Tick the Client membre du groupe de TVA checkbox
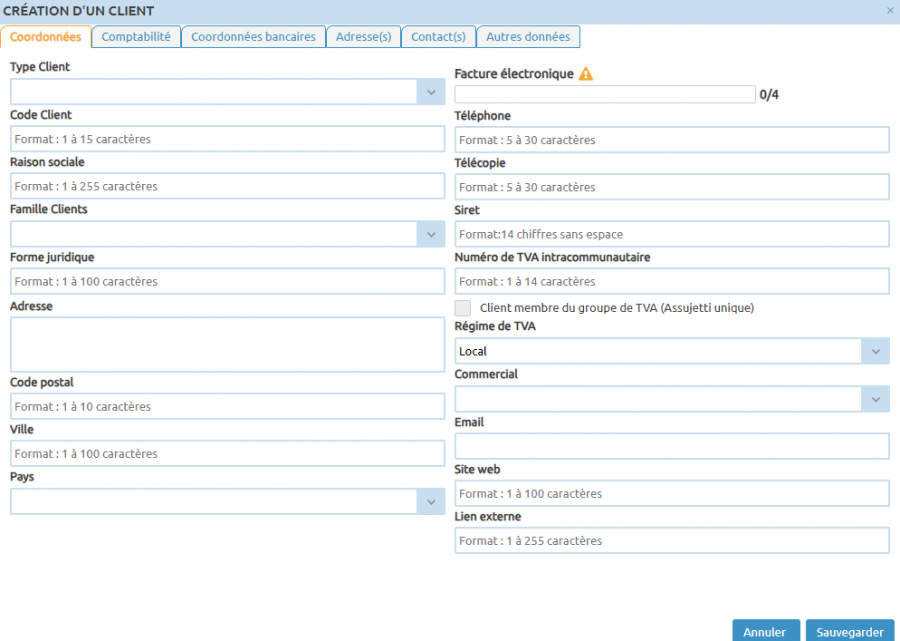Screen dimensions: 900x641 pyautogui.click(x=463, y=308)
